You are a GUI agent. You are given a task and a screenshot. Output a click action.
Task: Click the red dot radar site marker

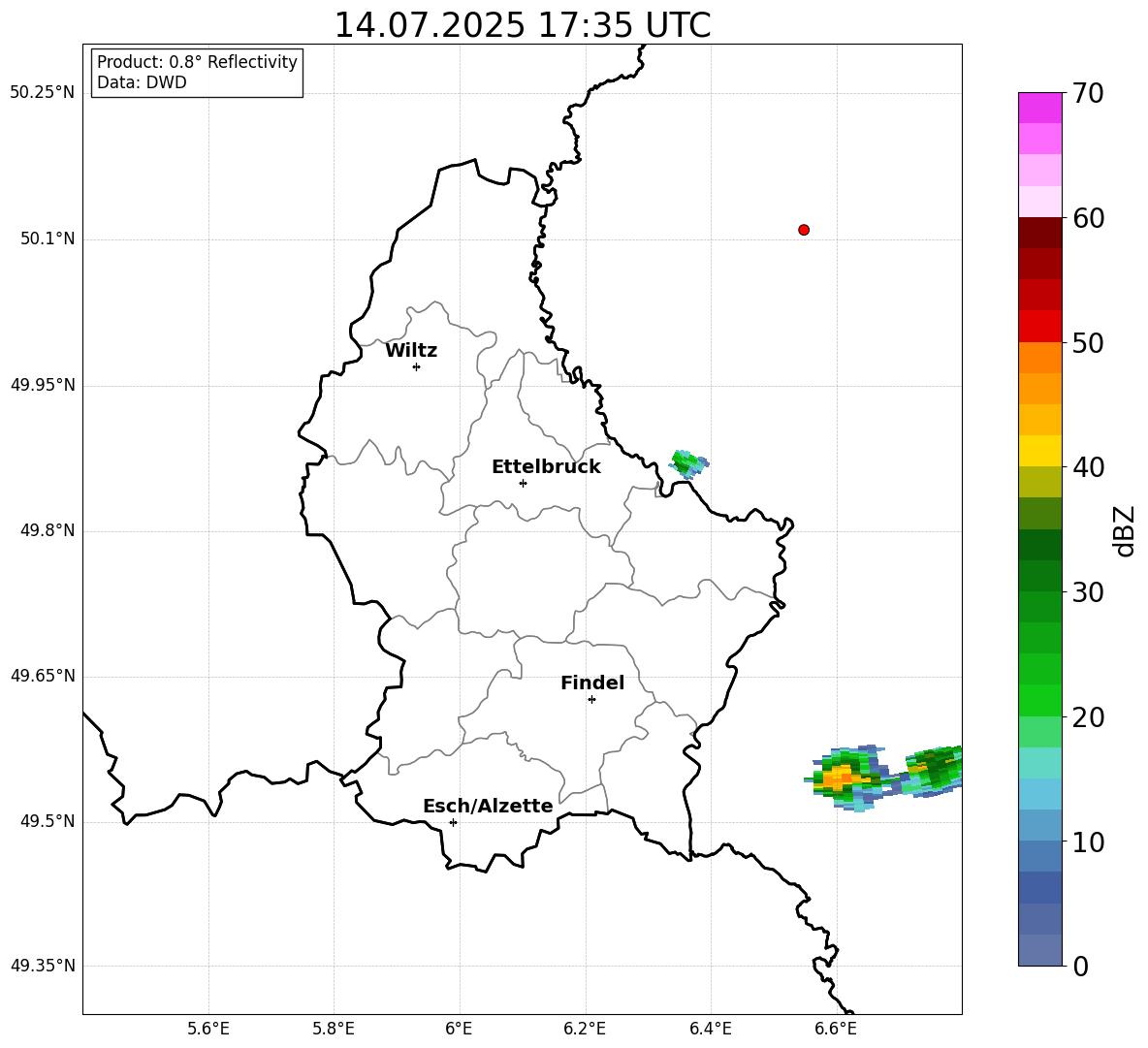[804, 230]
